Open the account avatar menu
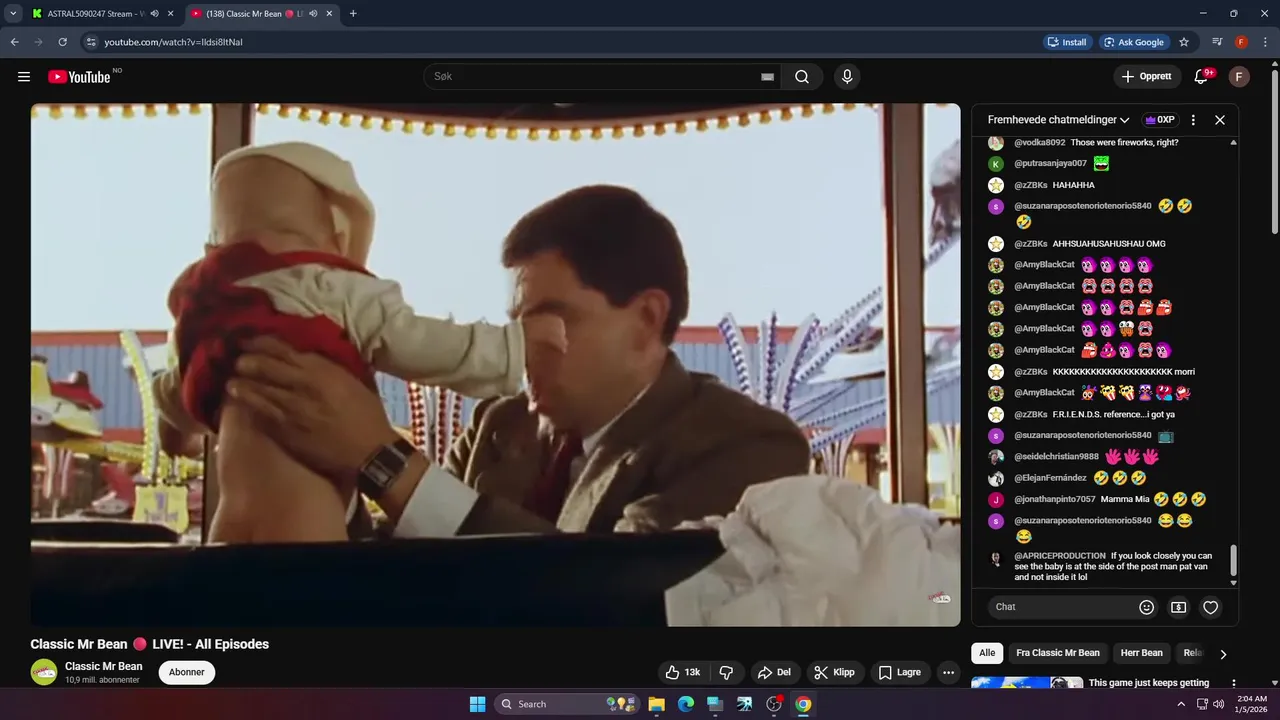Image resolution: width=1280 pixels, height=720 pixels. 1239,77
